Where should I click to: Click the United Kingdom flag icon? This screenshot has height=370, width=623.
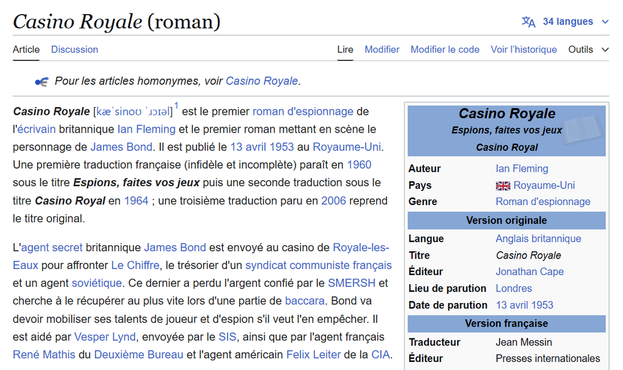click(503, 186)
